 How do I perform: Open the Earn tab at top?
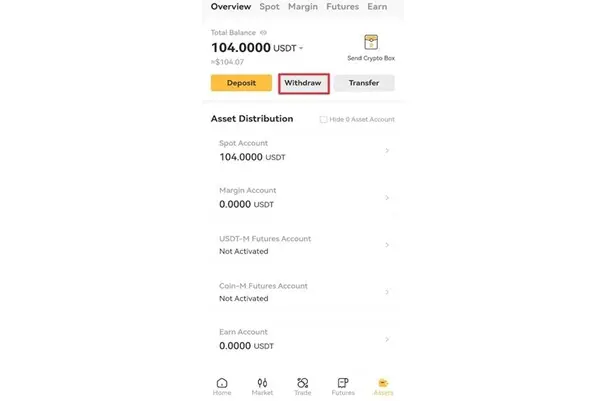[377, 7]
